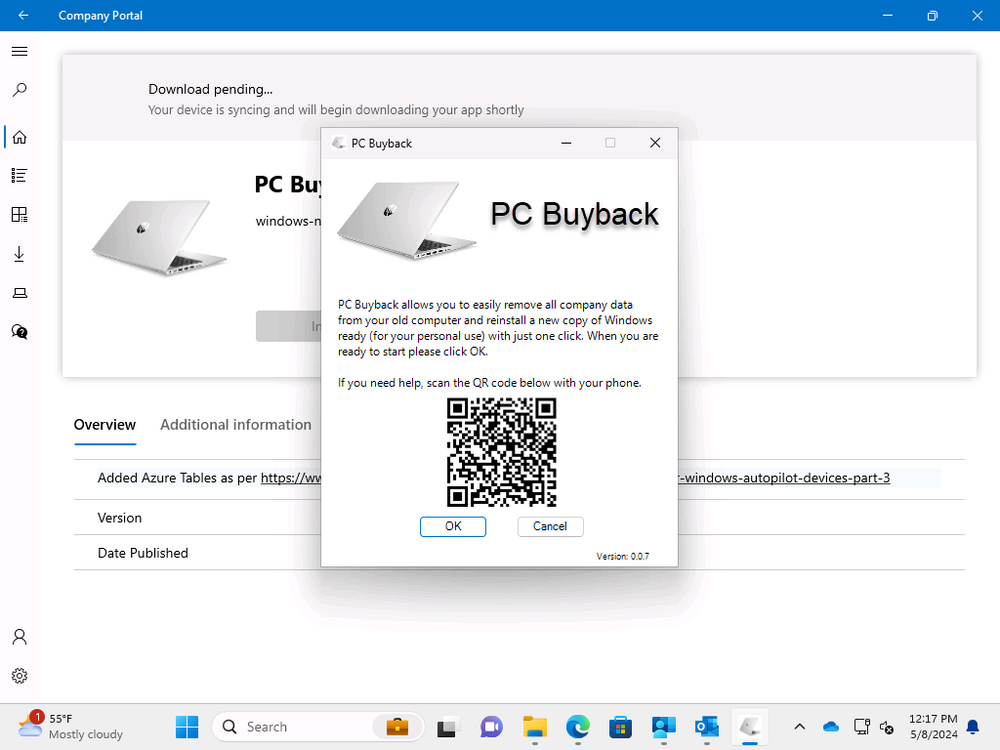Image resolution: width=1000 pixels, height=750 pixels.
Task: Click the briefcase icon in the taskbar search box
Action: click(397, 726)
